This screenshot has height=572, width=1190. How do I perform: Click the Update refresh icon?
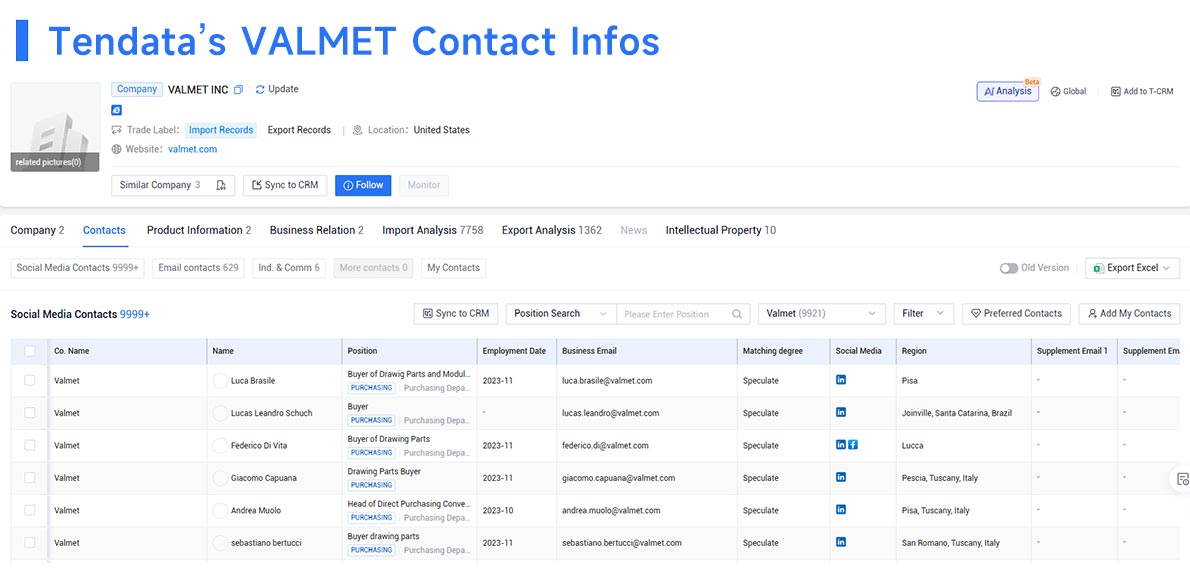click(260, 90)
